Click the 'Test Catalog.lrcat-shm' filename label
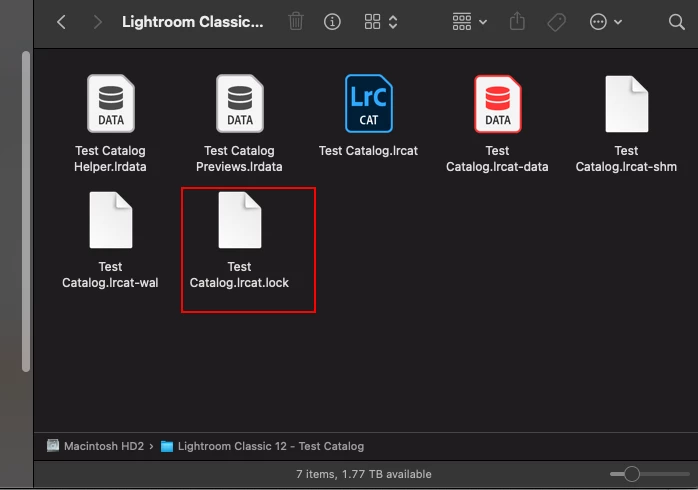Image resolution: width=698 pixels, height=490 pixels. point(626,159)
